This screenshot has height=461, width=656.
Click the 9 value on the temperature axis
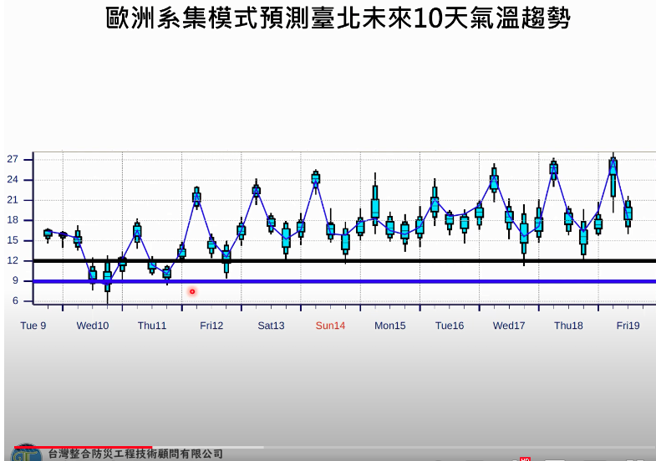tap(15, 280)
